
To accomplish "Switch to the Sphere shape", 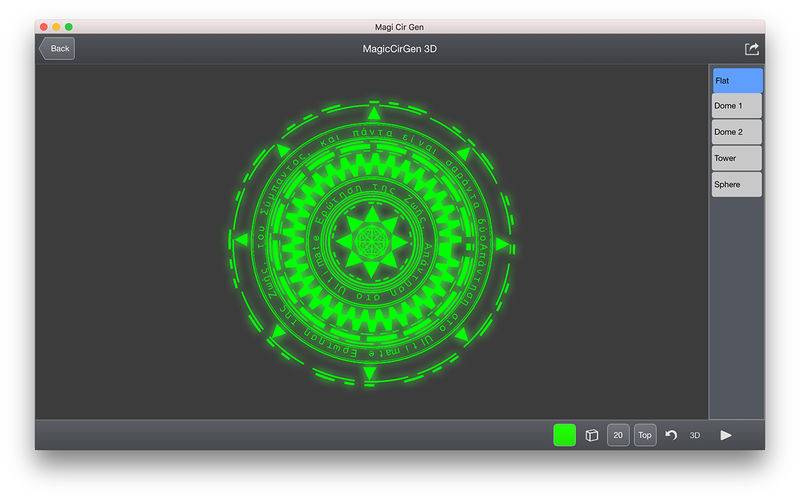I will point(737,184).
